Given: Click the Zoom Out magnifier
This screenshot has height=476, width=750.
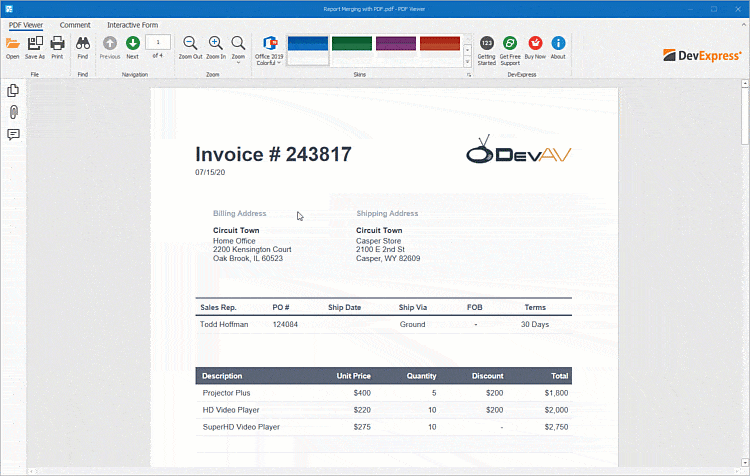Looking at the screenshot, I should [190, 45].
